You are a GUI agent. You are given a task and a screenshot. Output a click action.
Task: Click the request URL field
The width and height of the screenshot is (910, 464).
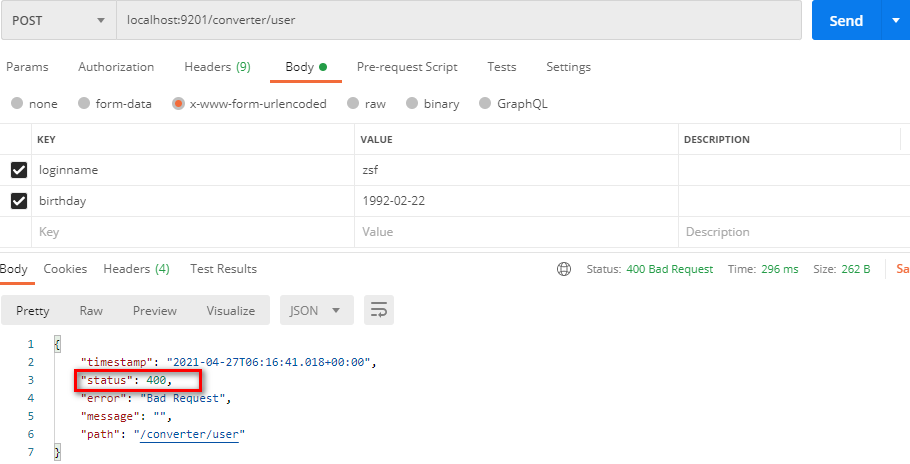coord(459,20)
